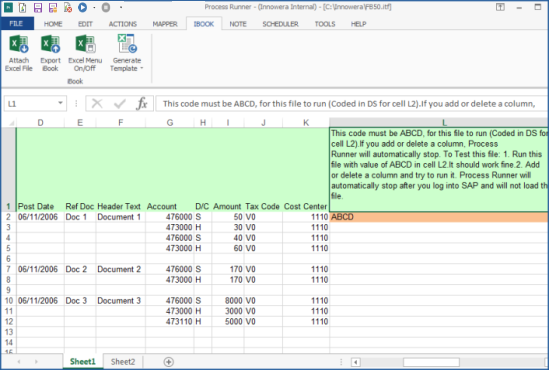Click the sheet tab bar splitter dots

(341, 362)
